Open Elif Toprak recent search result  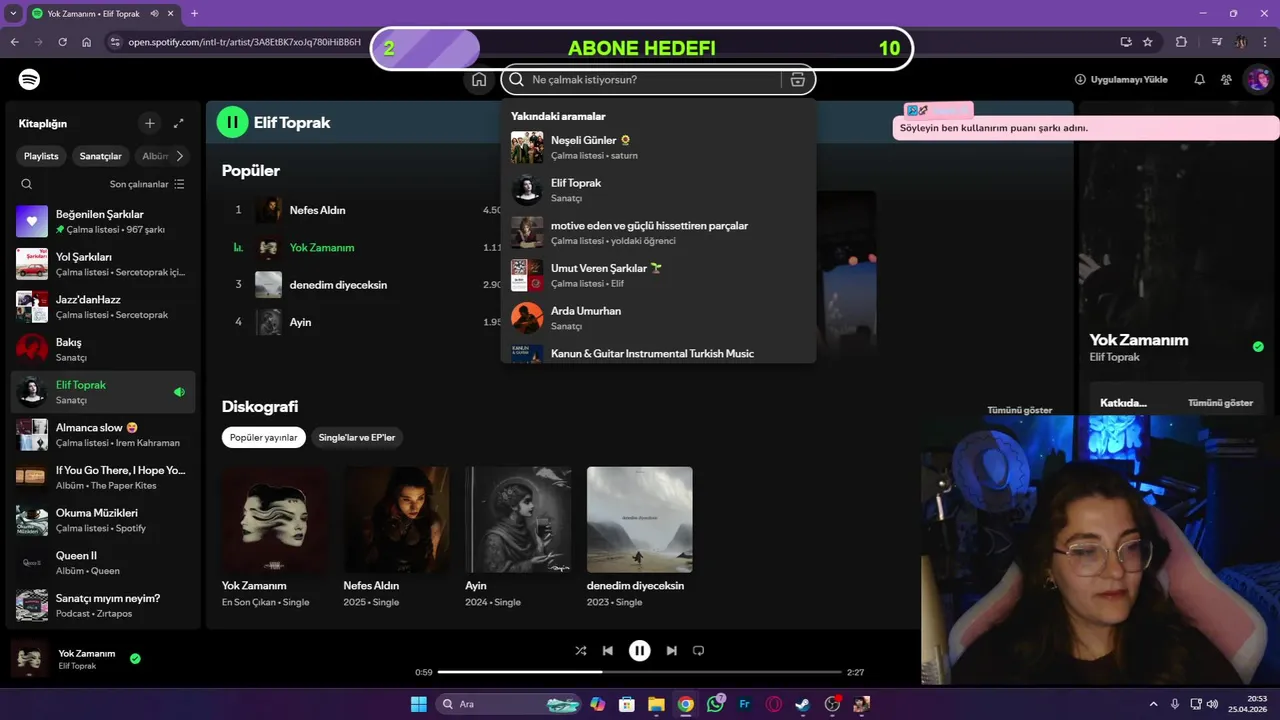(659, 190)
